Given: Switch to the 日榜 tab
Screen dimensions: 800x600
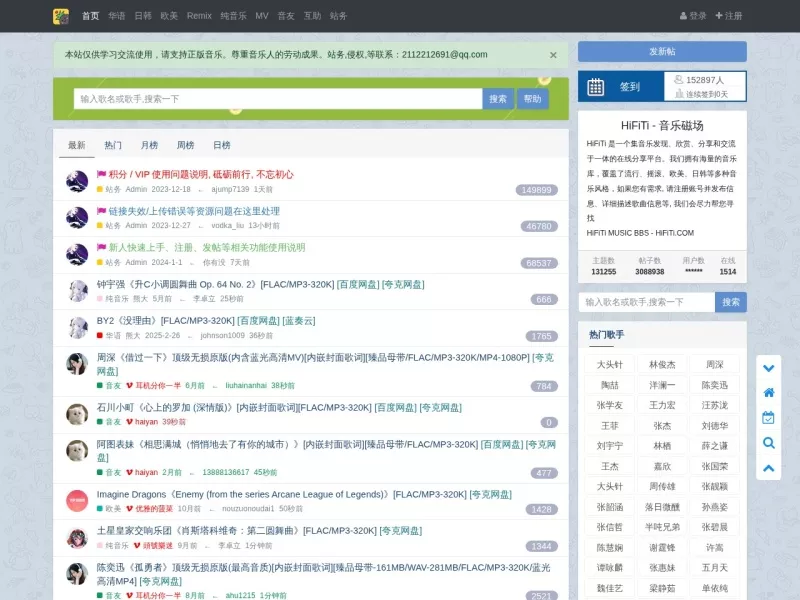Looking at the screenshot, I should (x=221, y=145).
